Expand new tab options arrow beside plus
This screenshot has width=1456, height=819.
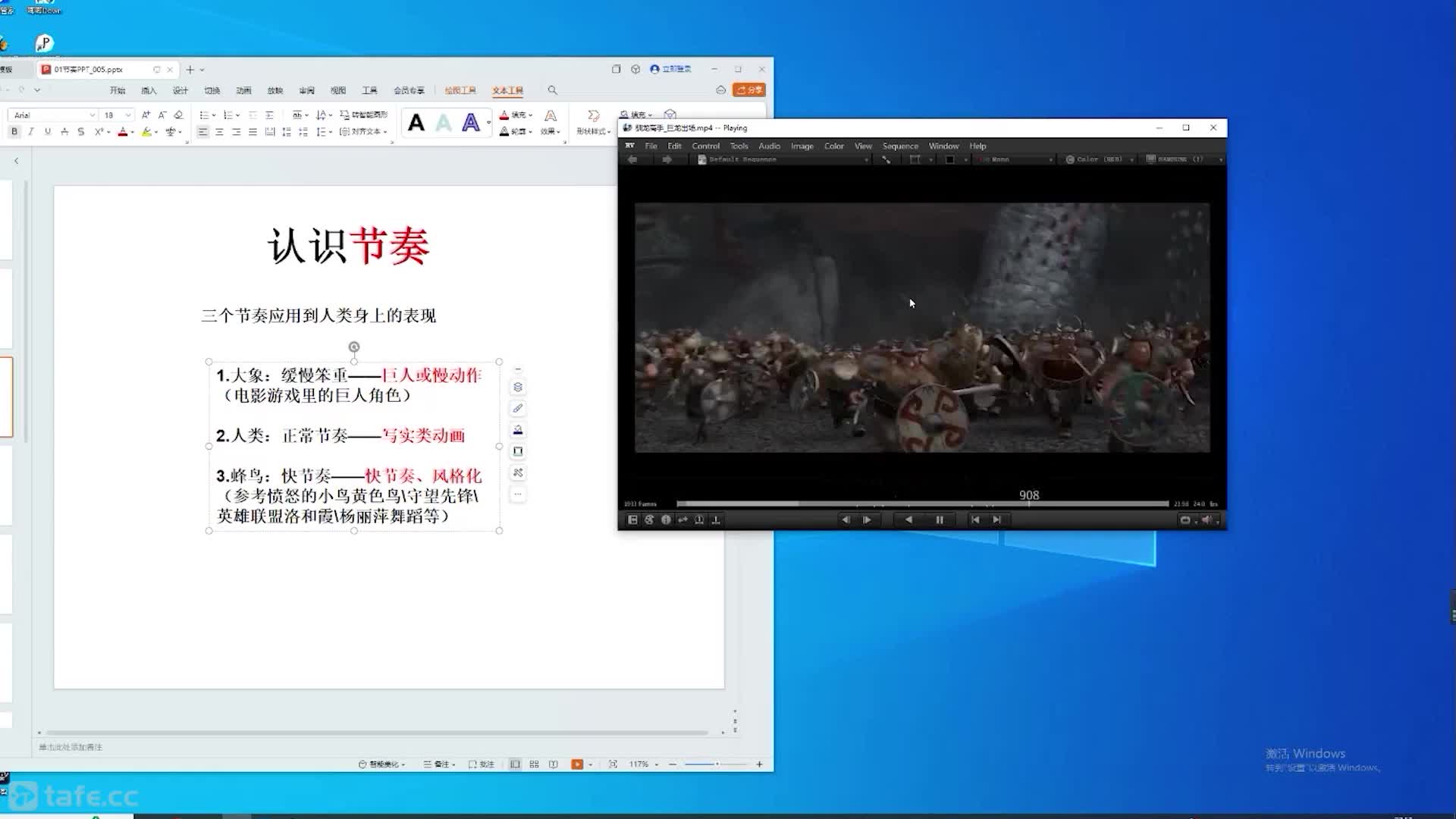[x=202, y=70]
